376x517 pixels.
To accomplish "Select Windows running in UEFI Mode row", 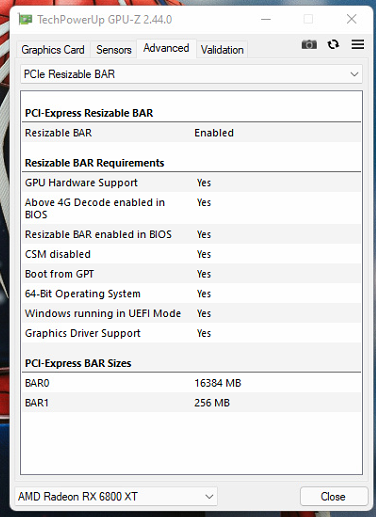I will click(191, 313).
